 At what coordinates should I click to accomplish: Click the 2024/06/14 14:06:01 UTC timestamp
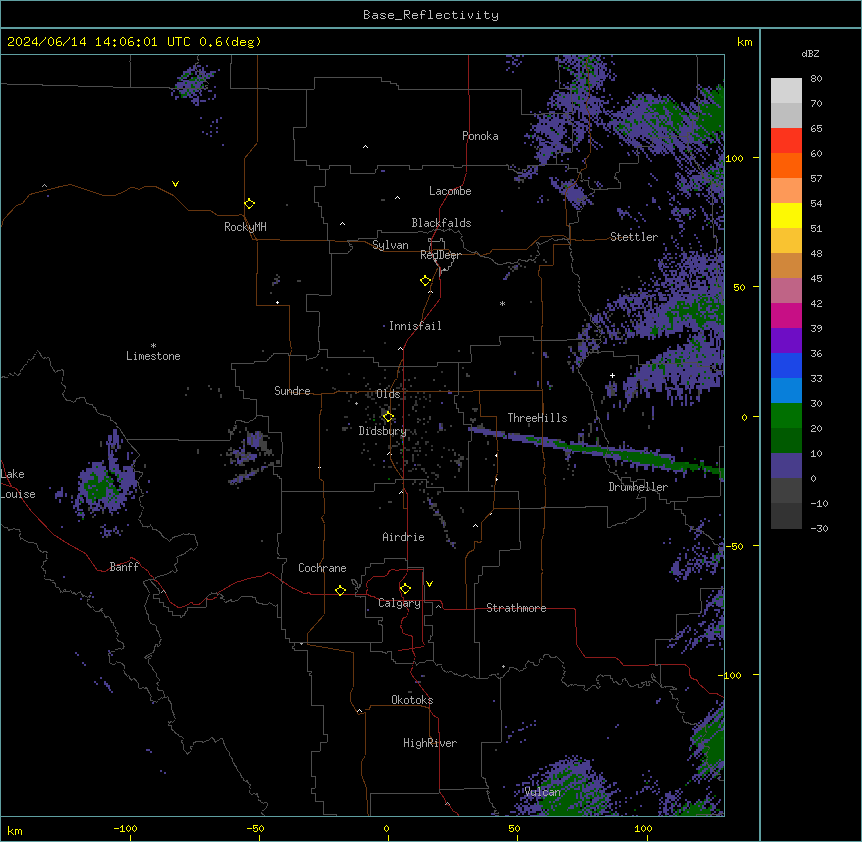pos(134,42)
